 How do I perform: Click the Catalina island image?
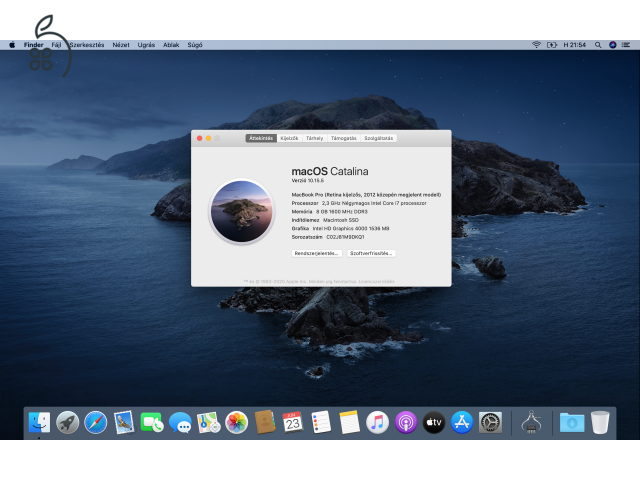242,211
